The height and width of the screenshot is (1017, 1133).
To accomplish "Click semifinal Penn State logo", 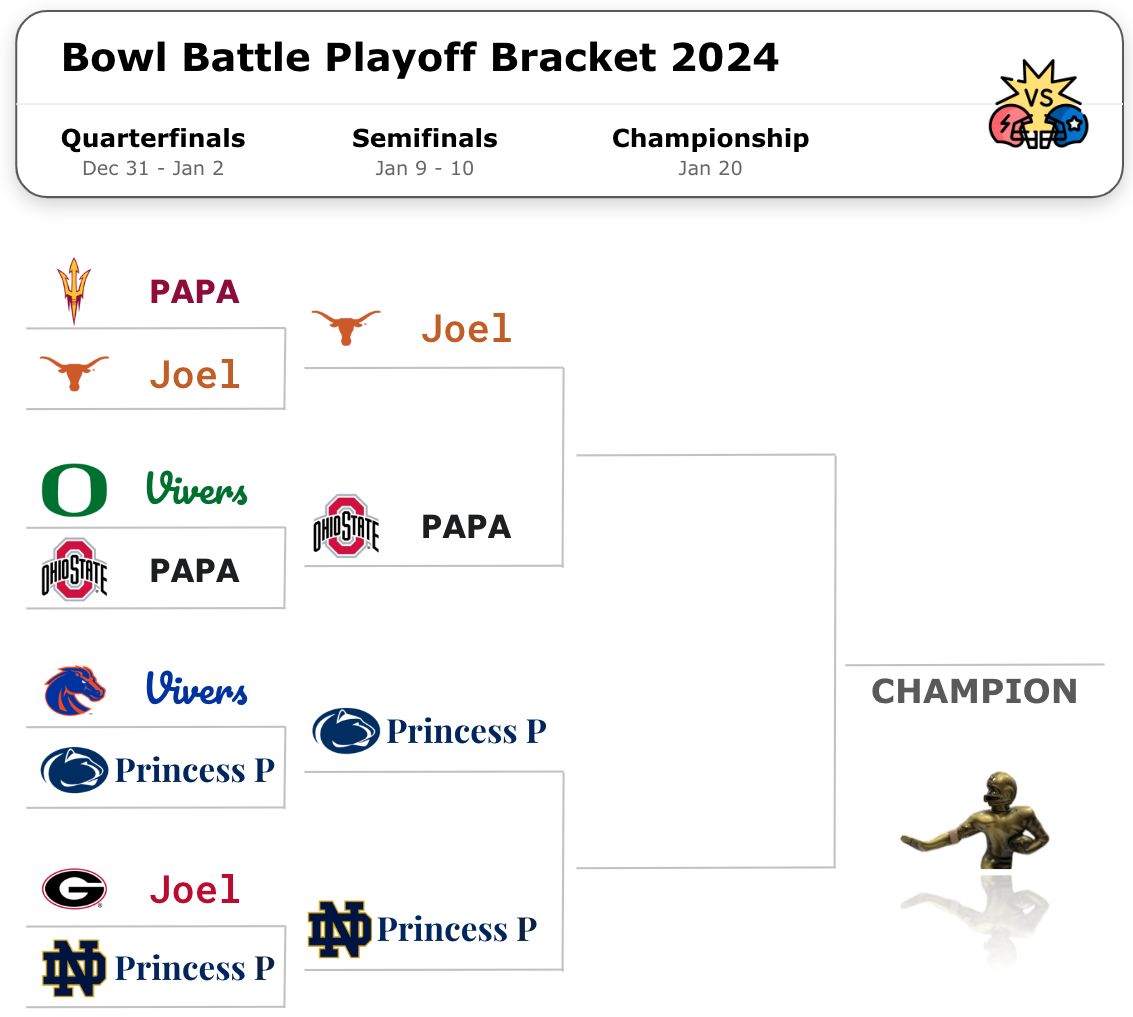I will click(346, 731).
